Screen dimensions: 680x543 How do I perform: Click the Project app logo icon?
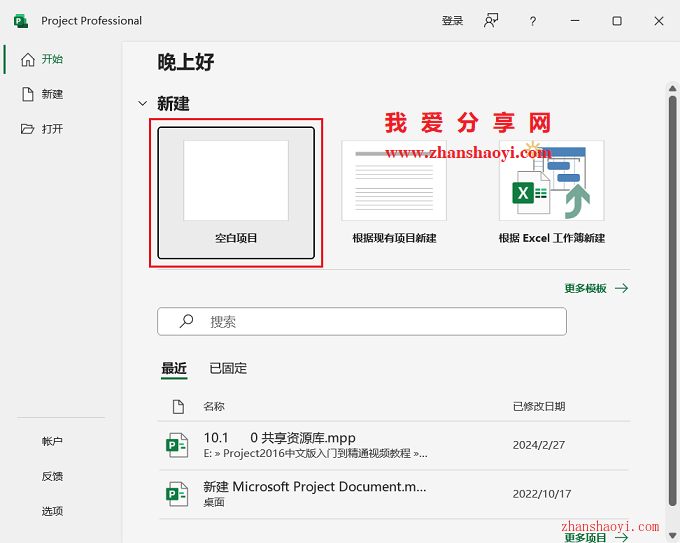[x=21, y=21]
